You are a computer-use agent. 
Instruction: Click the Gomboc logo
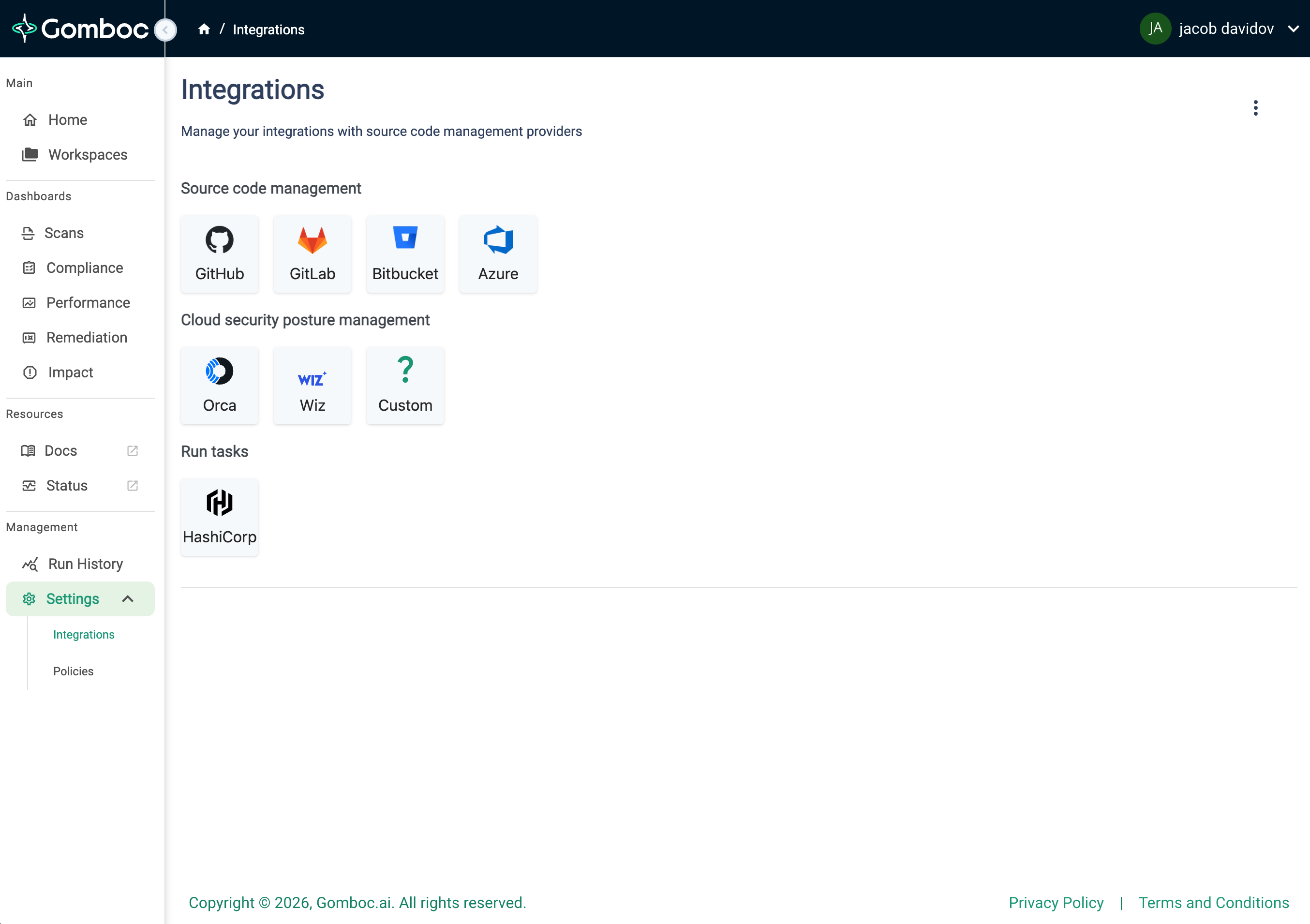(x=80, y=29)
